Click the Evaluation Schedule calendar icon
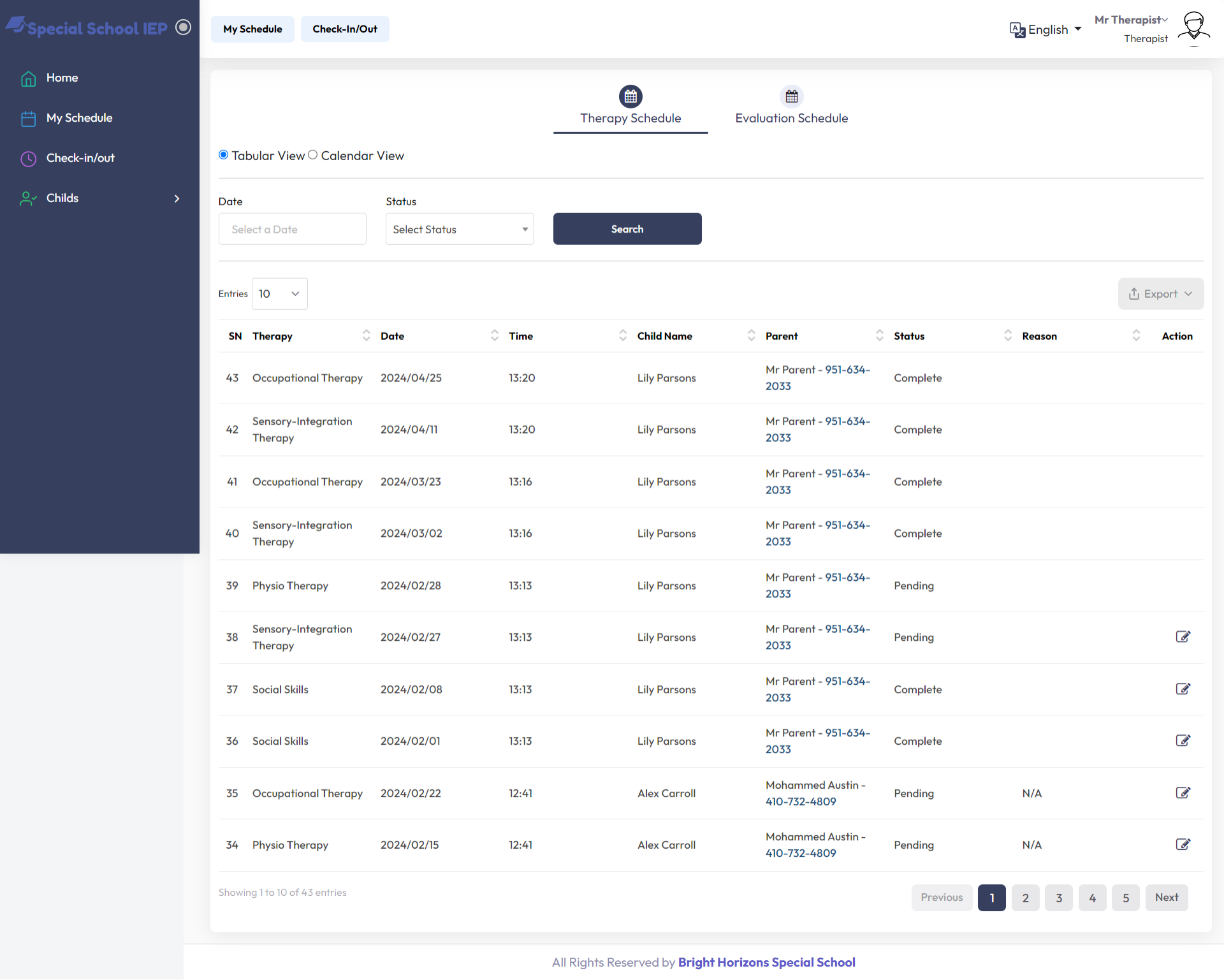The image size is (1224, 980). [x=791, y=97]
